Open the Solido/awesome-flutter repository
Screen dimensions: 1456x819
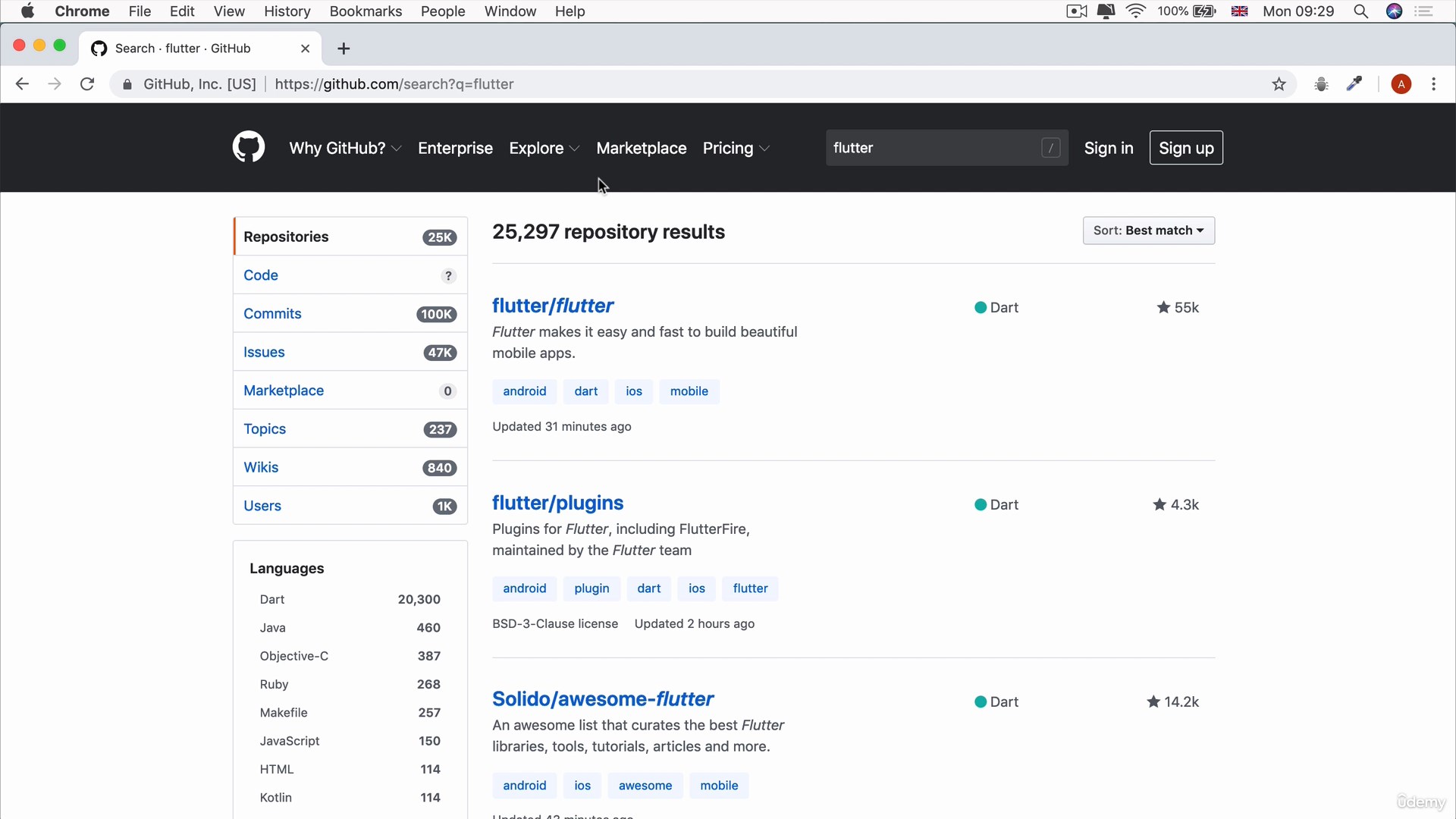pyautogui.click(x=603, y=698)
